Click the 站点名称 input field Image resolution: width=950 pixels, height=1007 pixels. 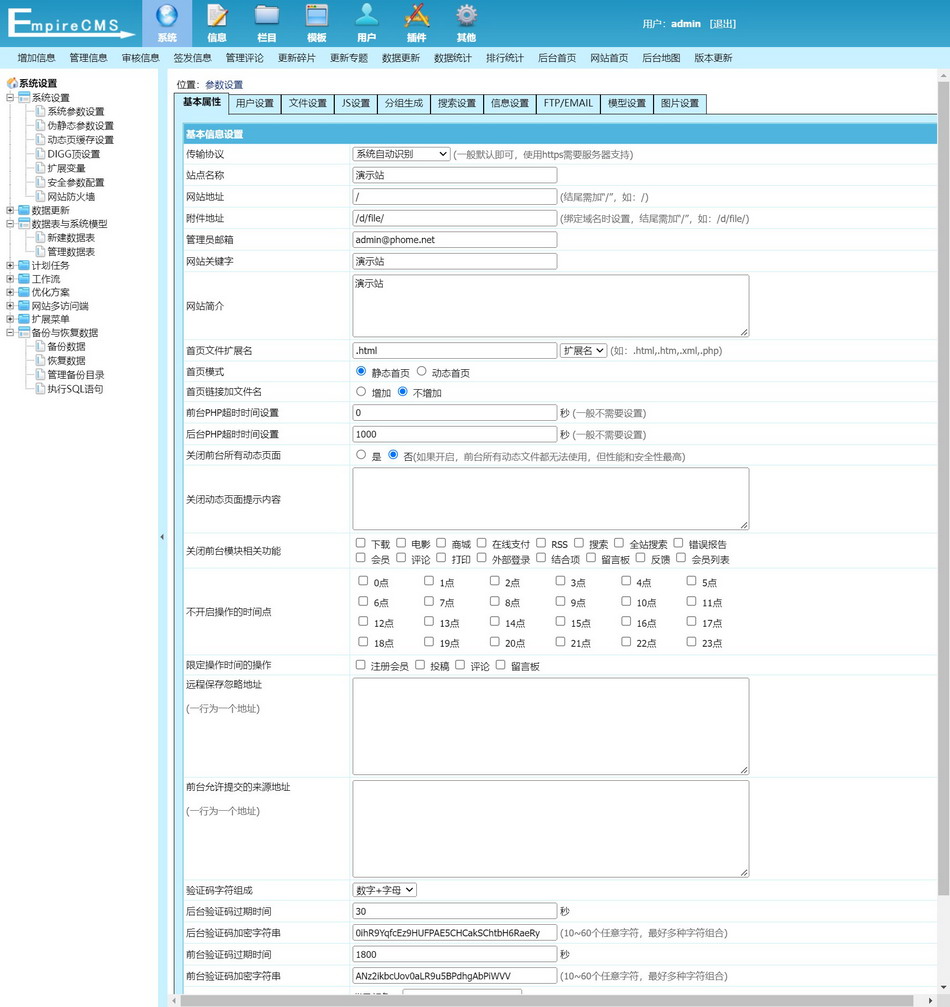click(455, 175)
